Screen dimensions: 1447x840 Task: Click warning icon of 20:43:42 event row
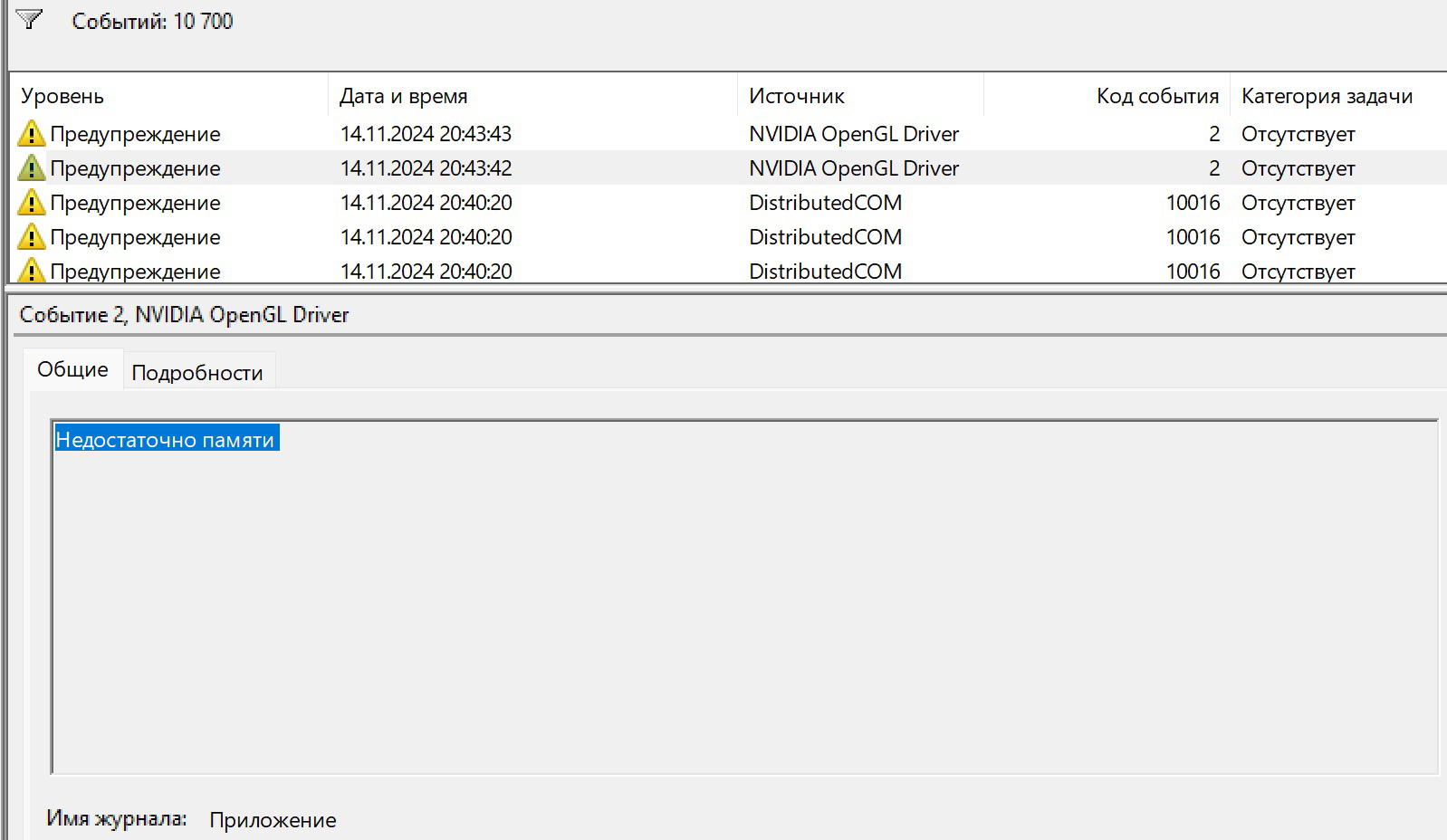pos(31,167)
